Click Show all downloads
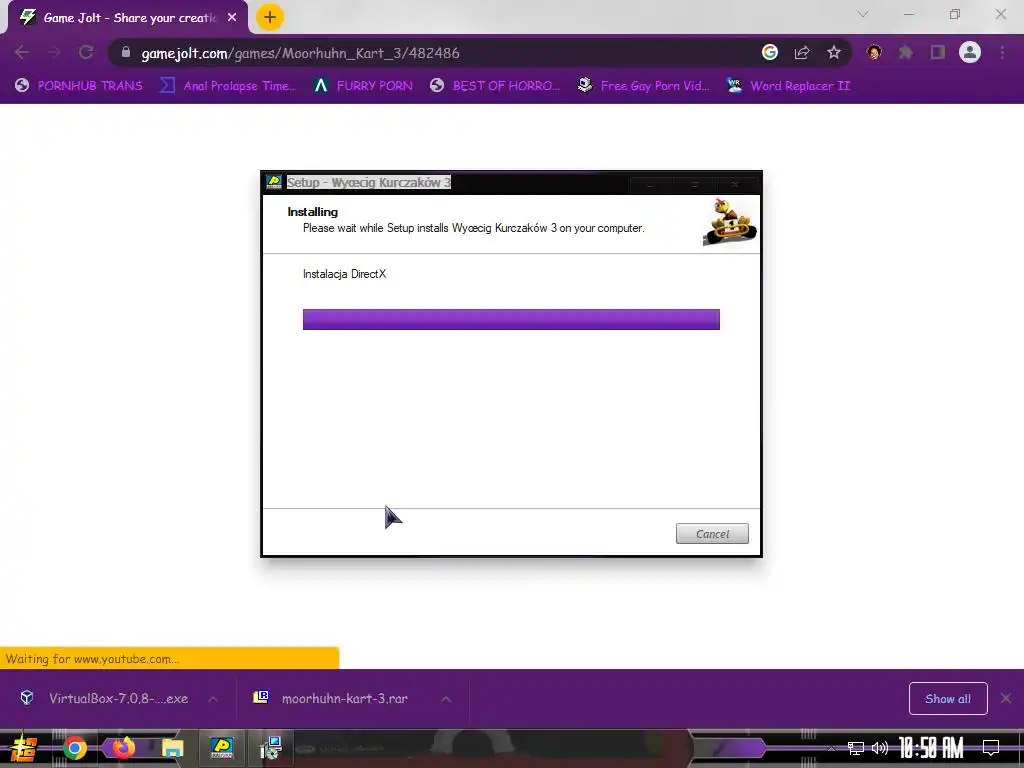 (x=948, y=699)
